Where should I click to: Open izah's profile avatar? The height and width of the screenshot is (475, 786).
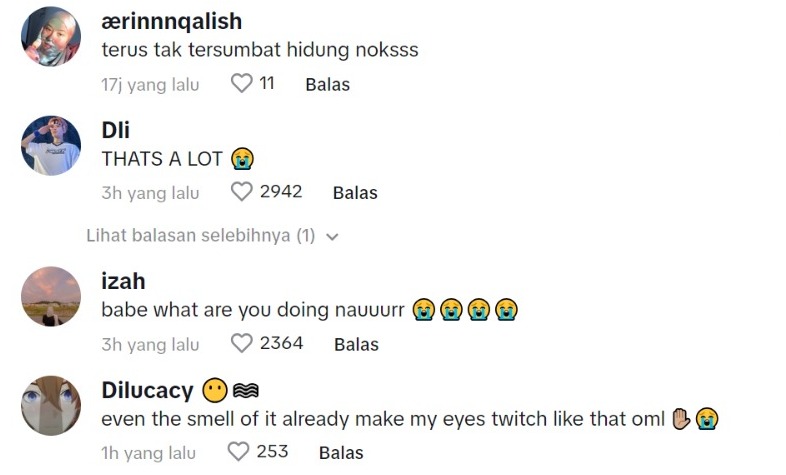click(50, 297)
